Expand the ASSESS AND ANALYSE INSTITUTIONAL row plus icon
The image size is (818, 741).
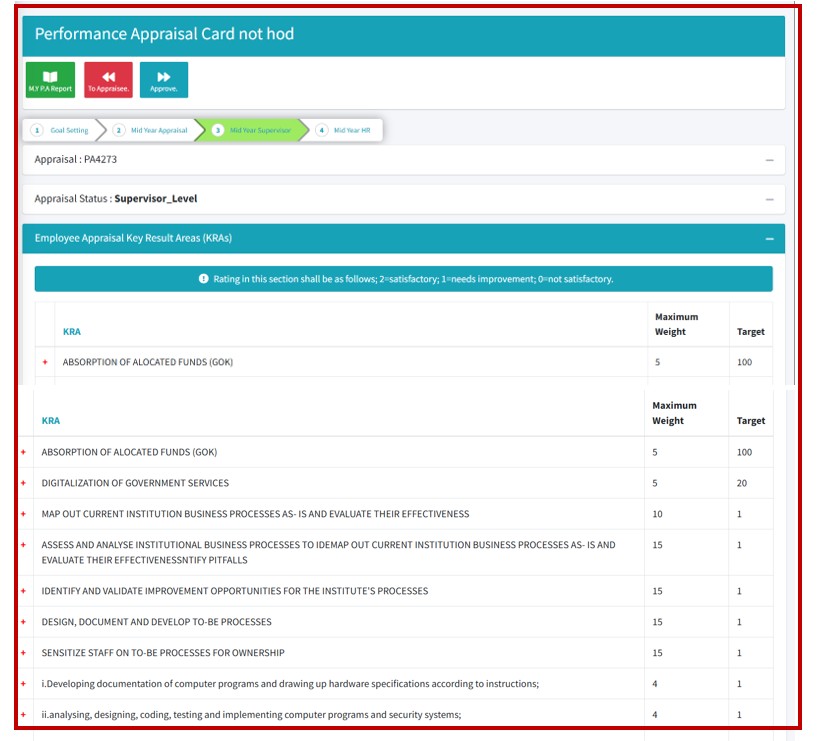click(24, 545)
